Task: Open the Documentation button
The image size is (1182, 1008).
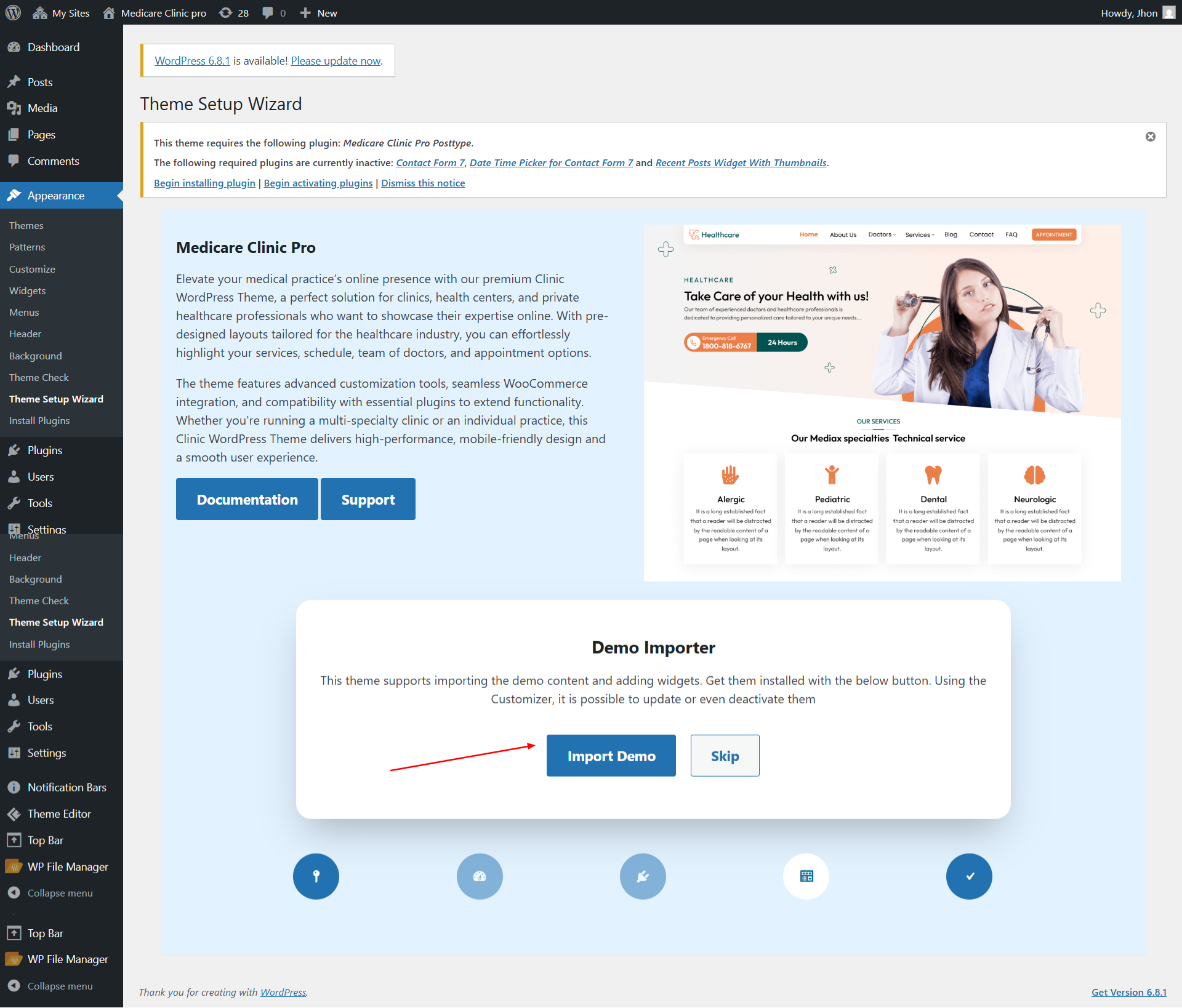Action: [247, 499]
